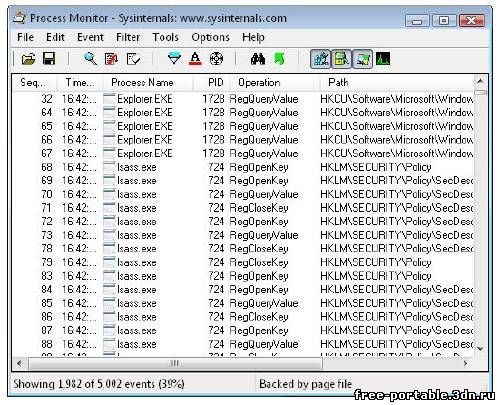Click the vertical scrollbar thumb
The width and height of the screenshot is (500, 405).
pos(480,92)
